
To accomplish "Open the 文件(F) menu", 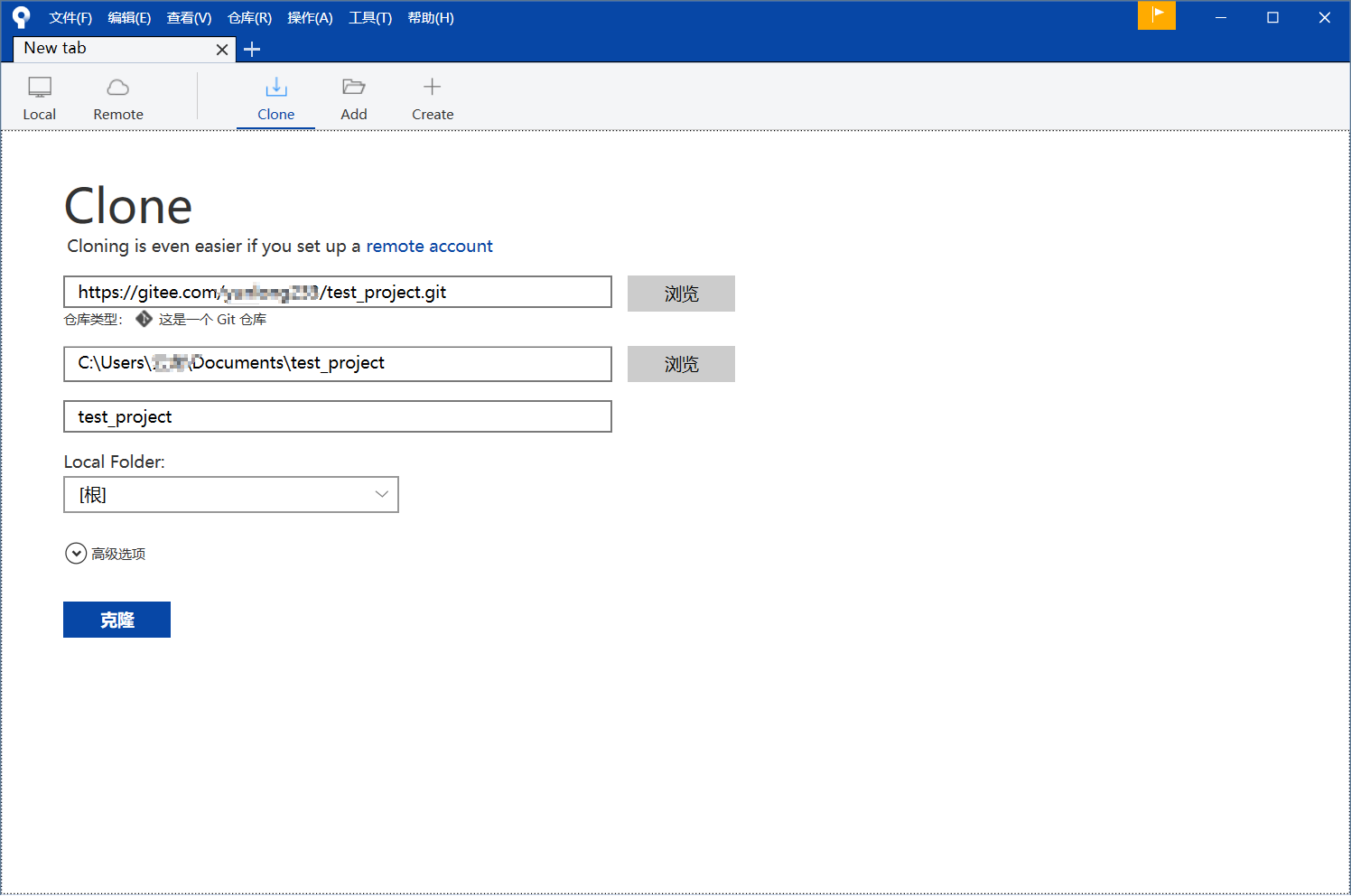I will click(70, 18).
